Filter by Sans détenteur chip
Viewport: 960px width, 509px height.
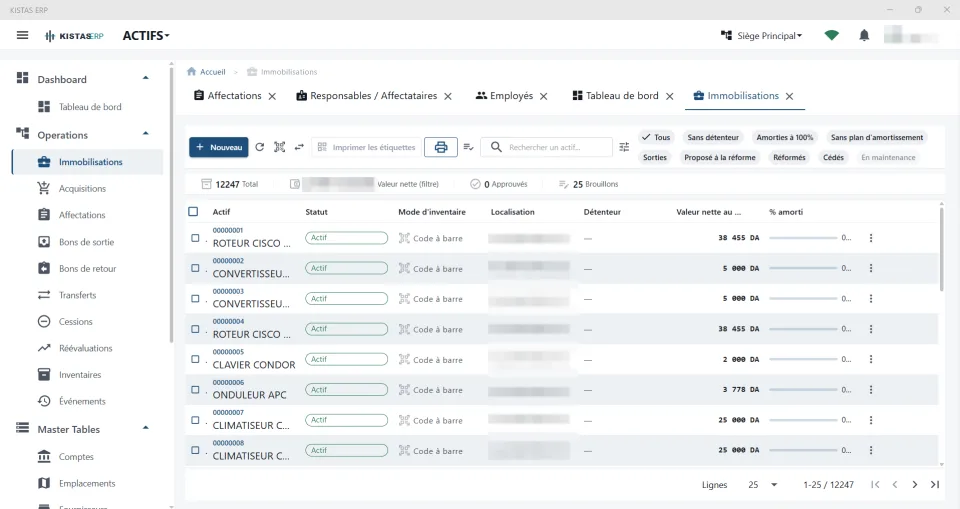[x=713, y=137]
